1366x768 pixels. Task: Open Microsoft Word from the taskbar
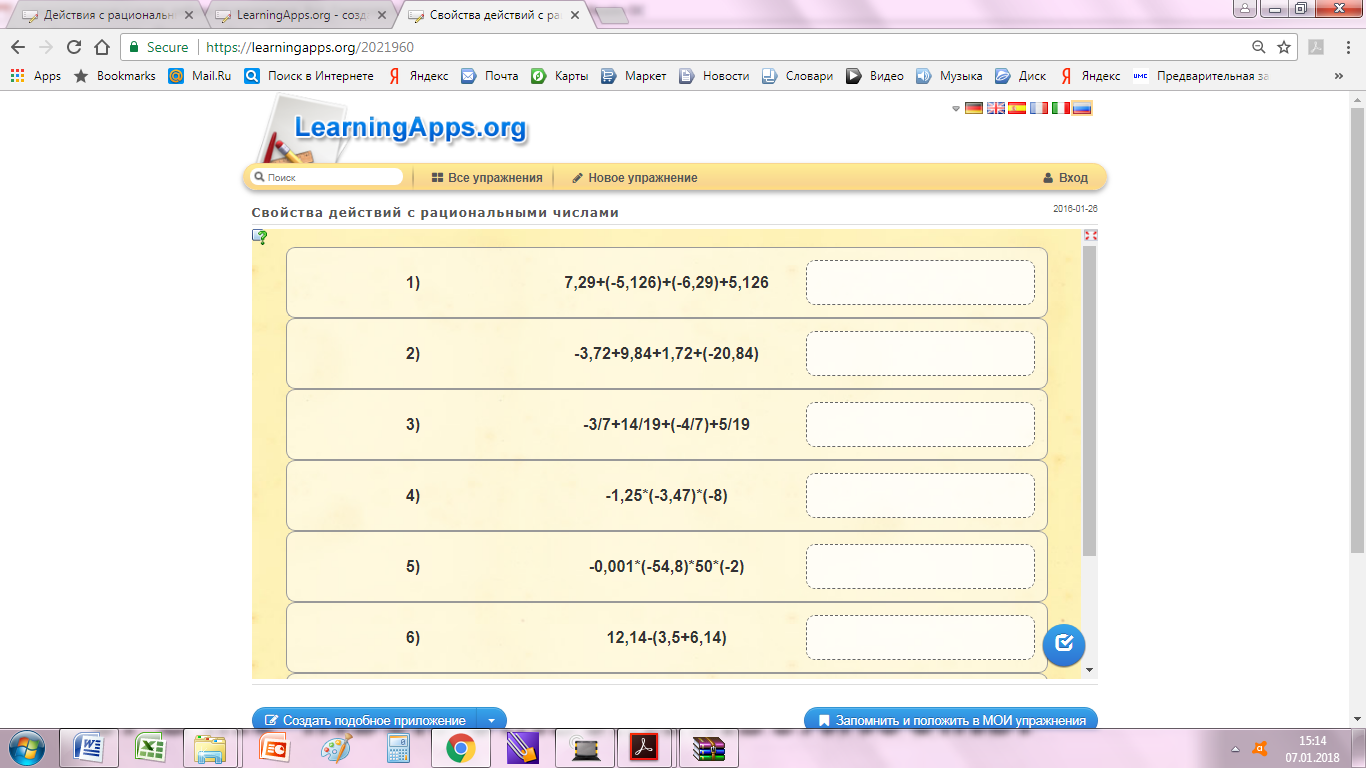[89, 748]
